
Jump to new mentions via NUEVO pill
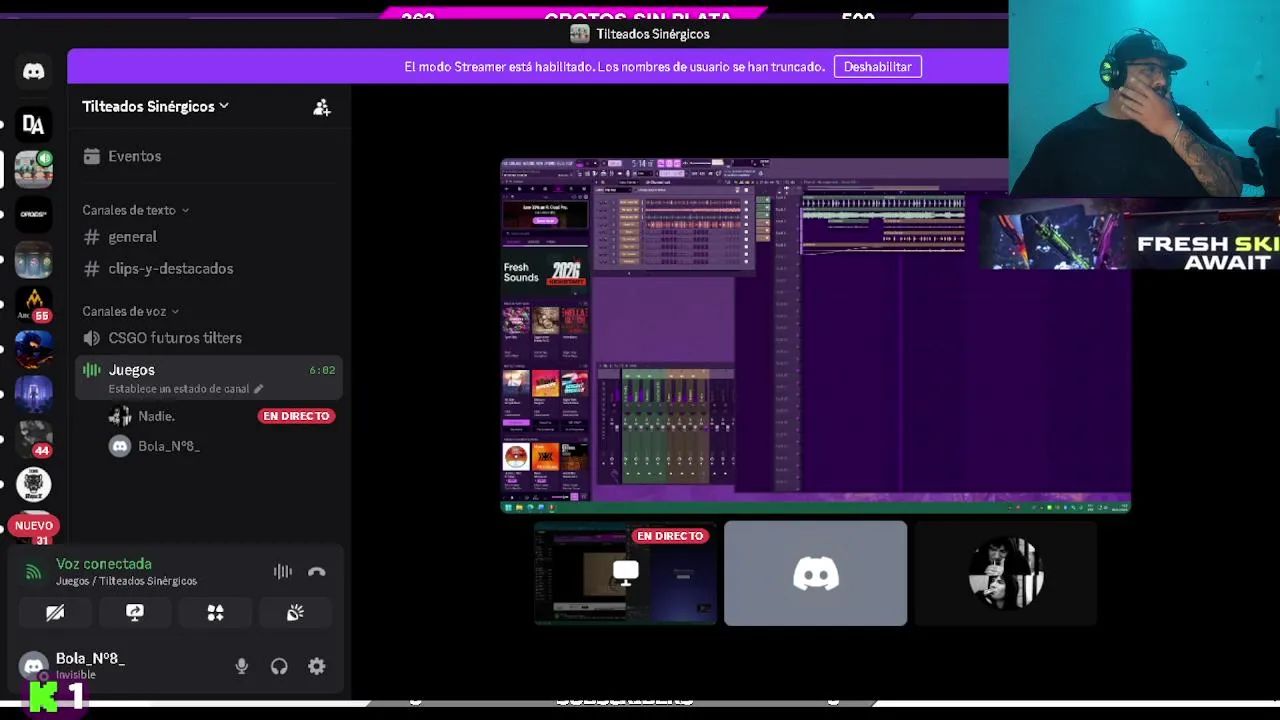(34, 525)
